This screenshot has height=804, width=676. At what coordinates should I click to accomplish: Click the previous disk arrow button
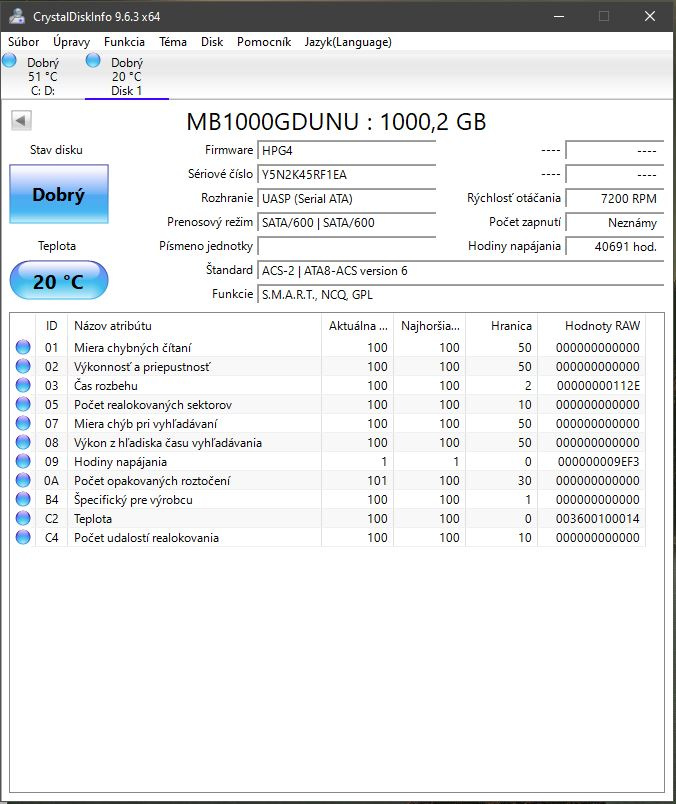pos(21,120)
